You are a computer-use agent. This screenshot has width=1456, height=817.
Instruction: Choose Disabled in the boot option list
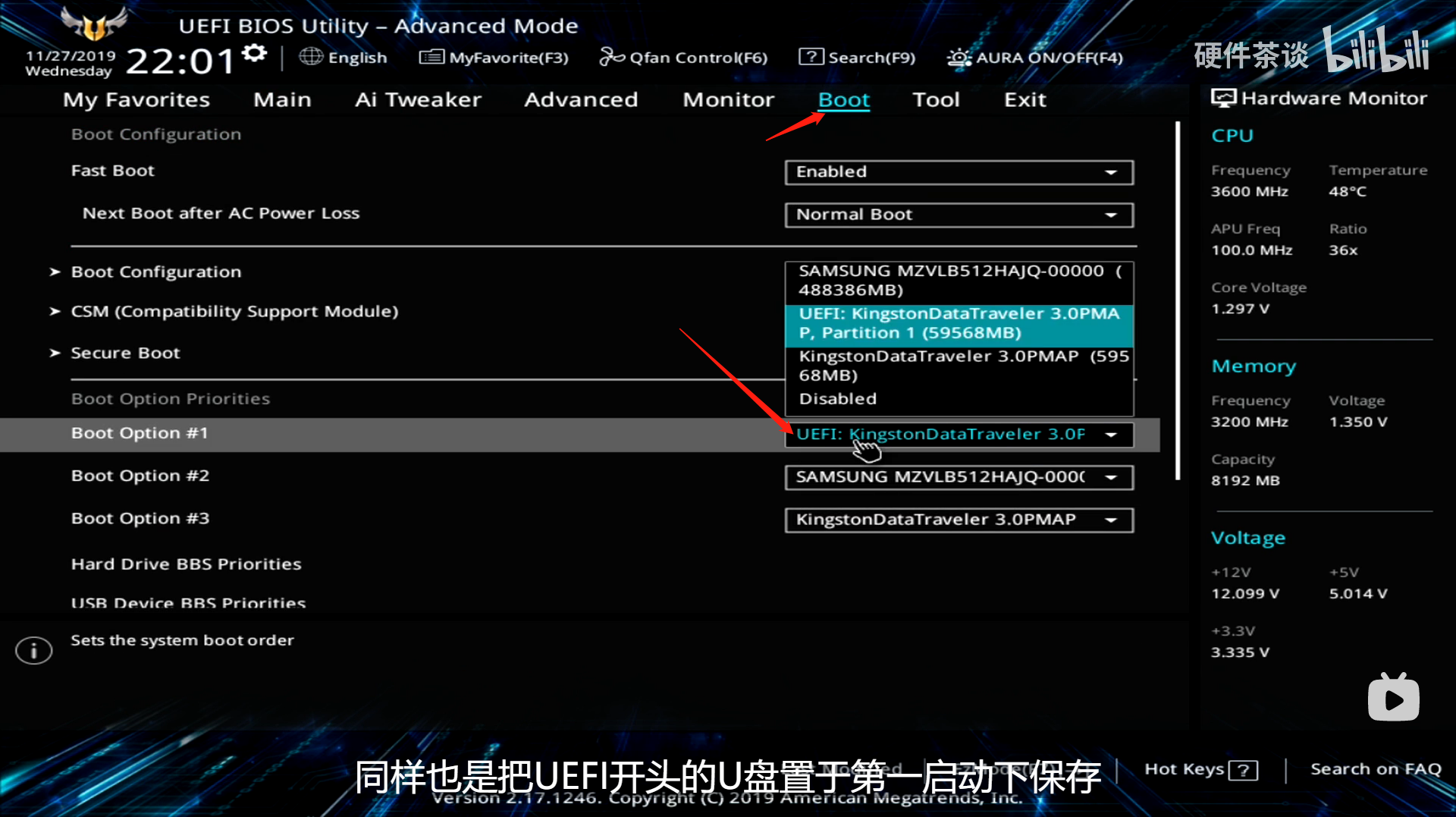(x=959, y=399)
